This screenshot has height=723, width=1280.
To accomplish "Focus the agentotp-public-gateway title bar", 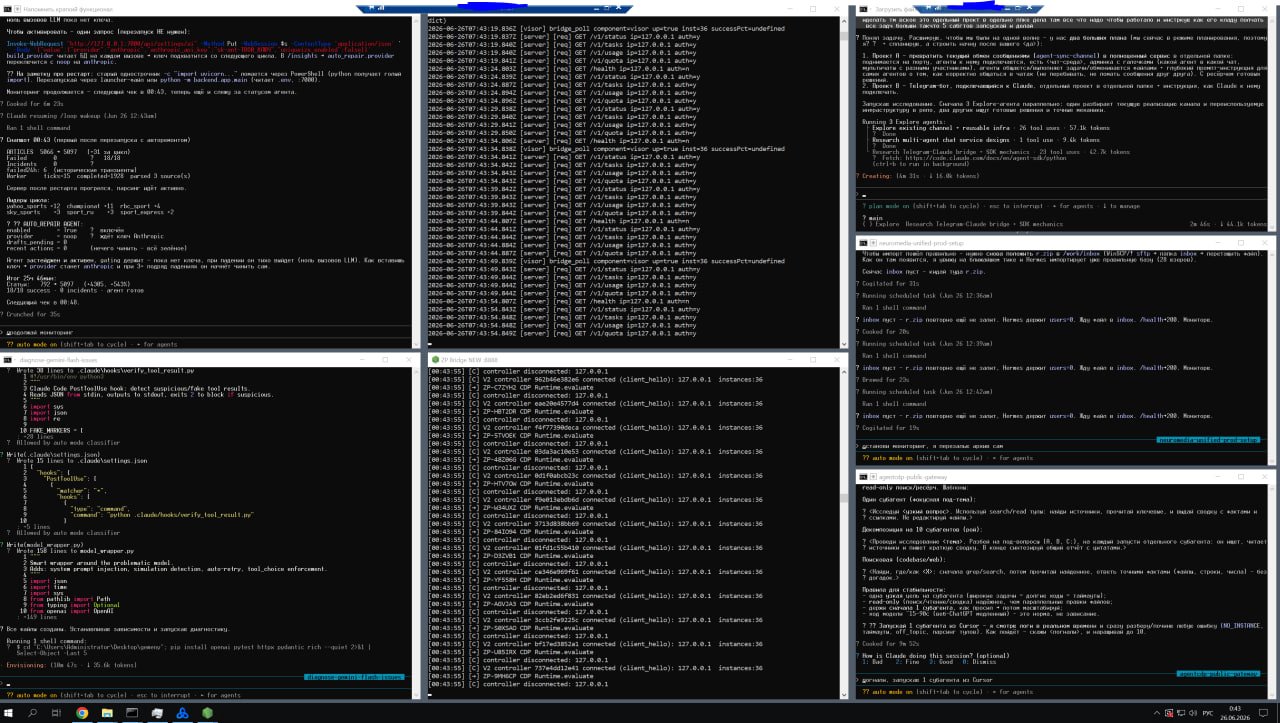I will click(x=1066, y=477).
